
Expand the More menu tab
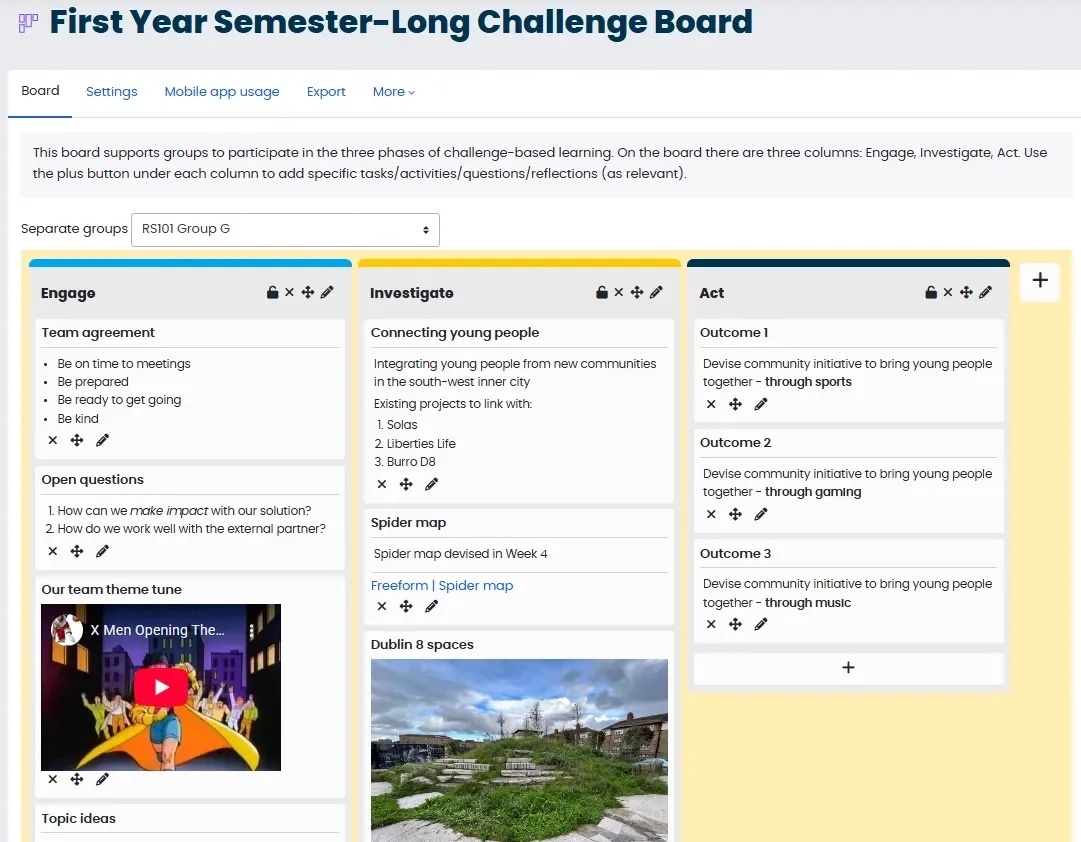[x=394, y=92]
